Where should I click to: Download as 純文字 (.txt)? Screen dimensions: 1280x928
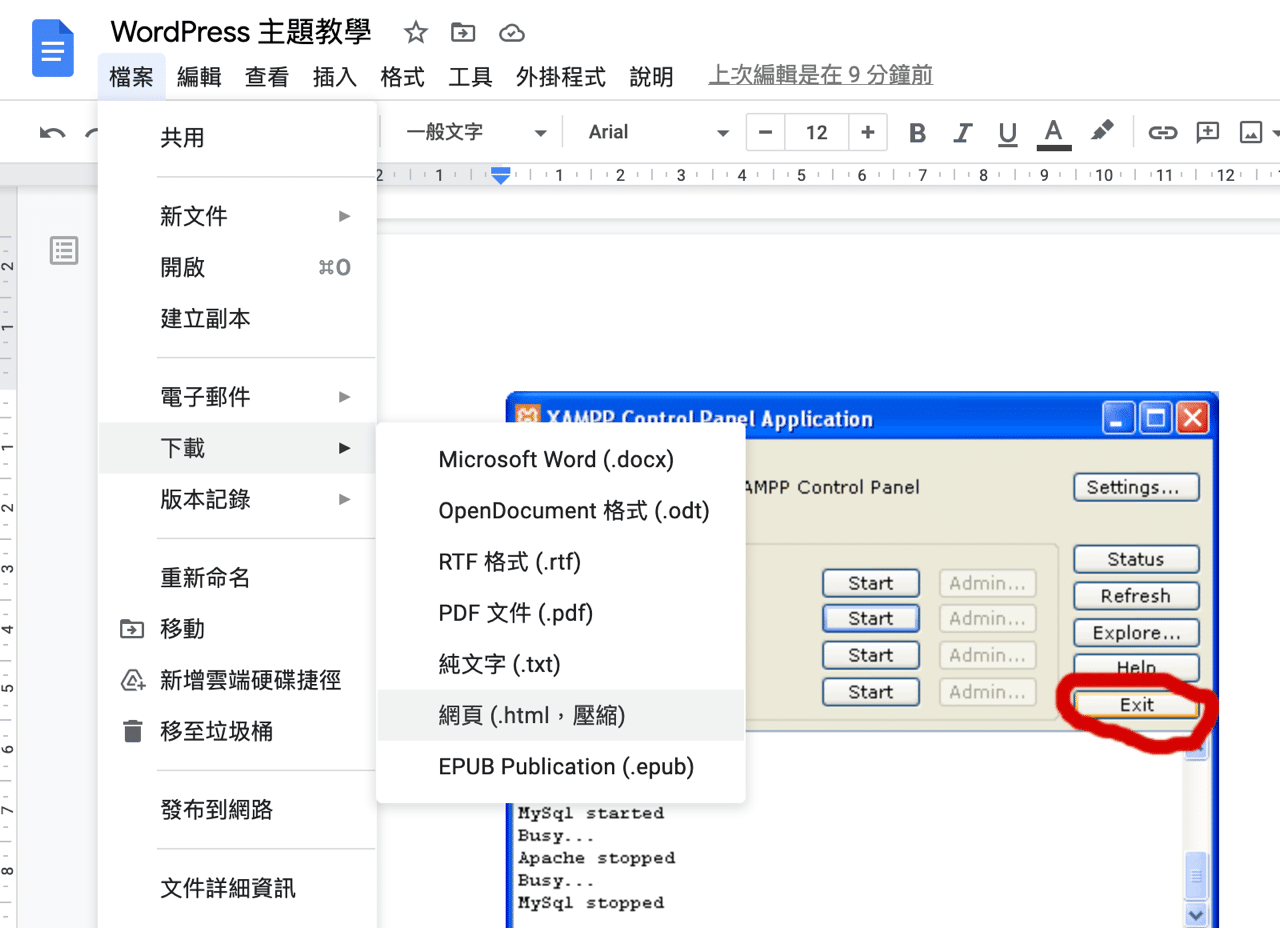click(x=560, y=664)
